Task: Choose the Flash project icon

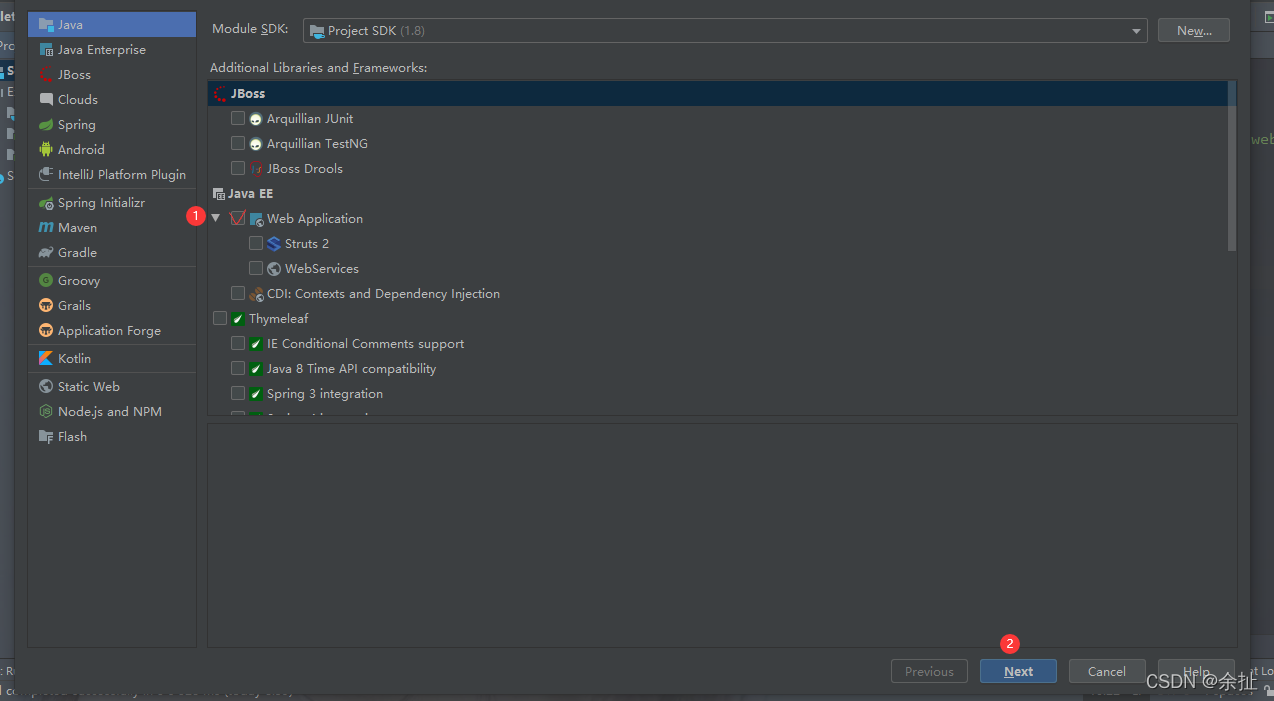Action: 46,436
